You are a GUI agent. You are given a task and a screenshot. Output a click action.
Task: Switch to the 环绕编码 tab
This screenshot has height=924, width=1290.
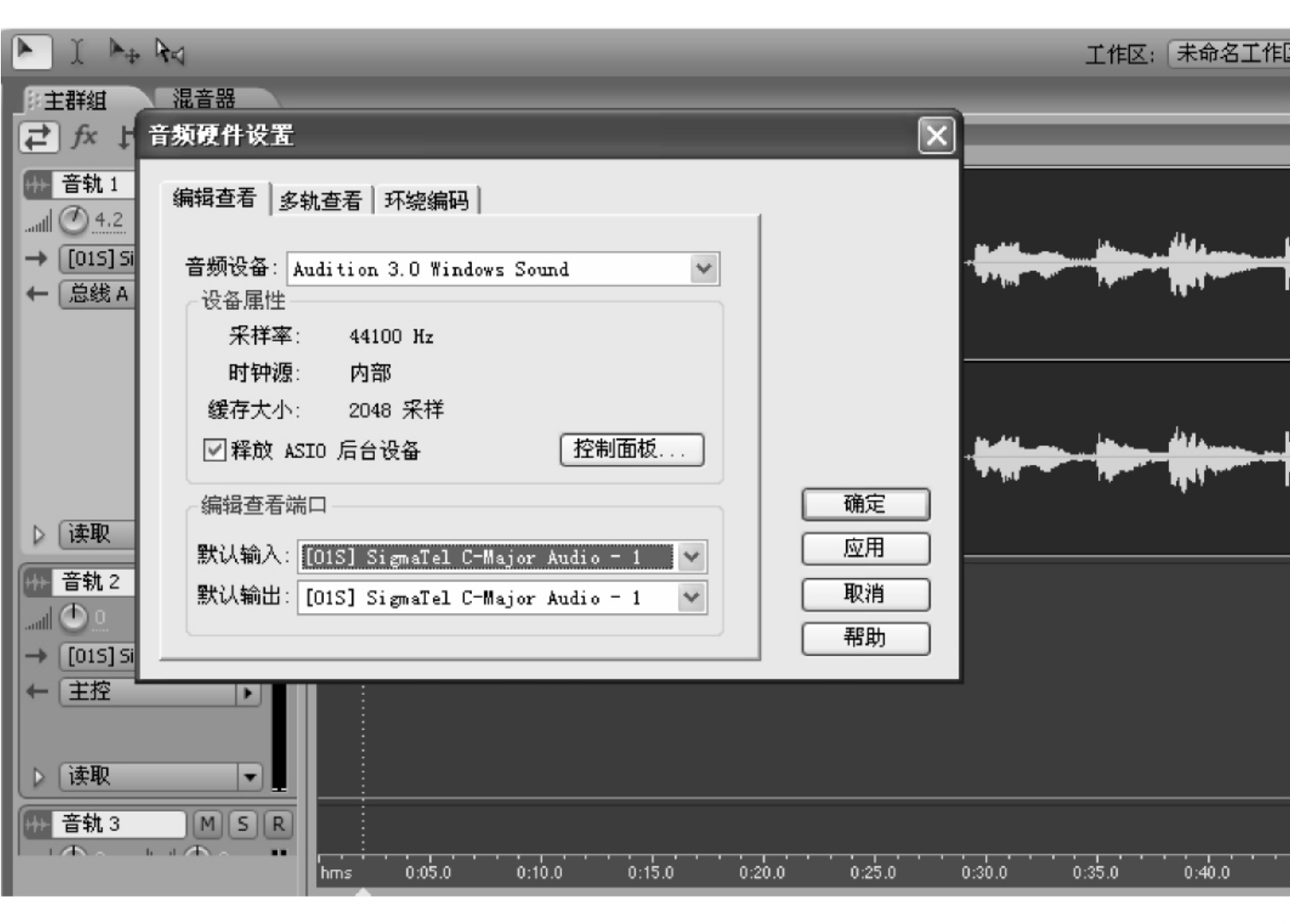[x=426, y=201]
